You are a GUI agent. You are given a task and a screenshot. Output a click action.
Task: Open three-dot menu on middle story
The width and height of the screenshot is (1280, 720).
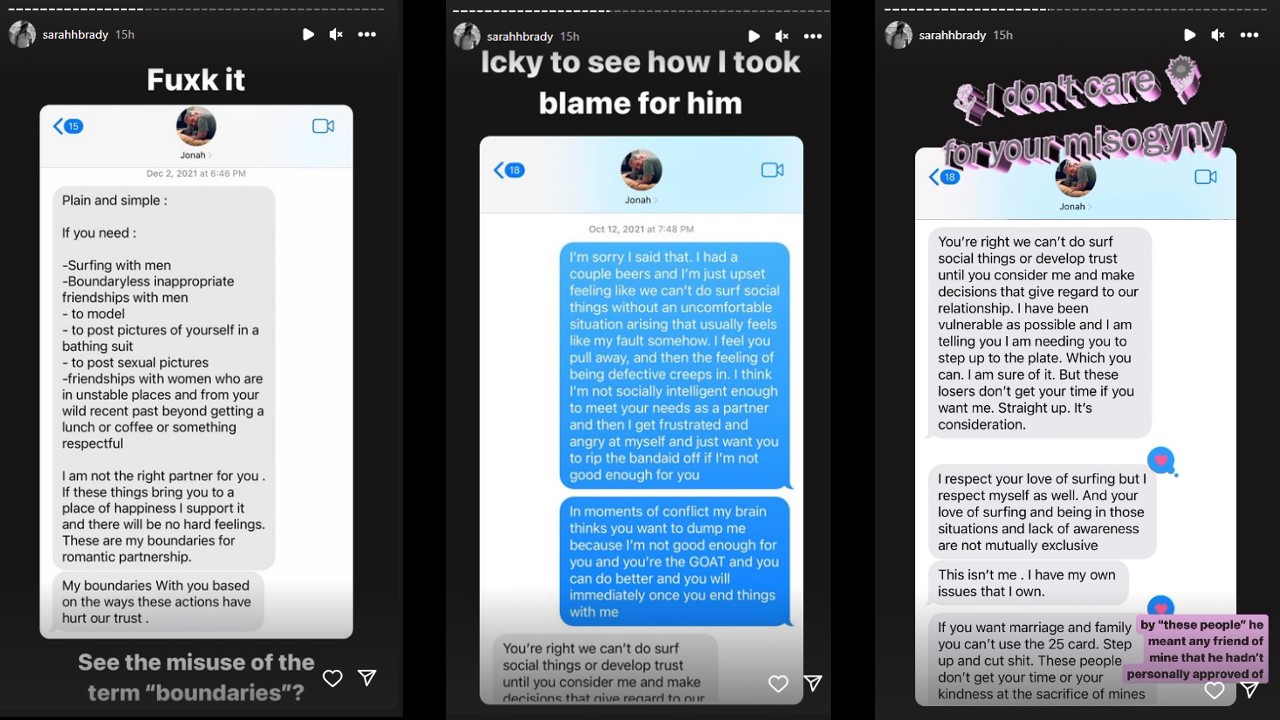(x=812, y=36)
